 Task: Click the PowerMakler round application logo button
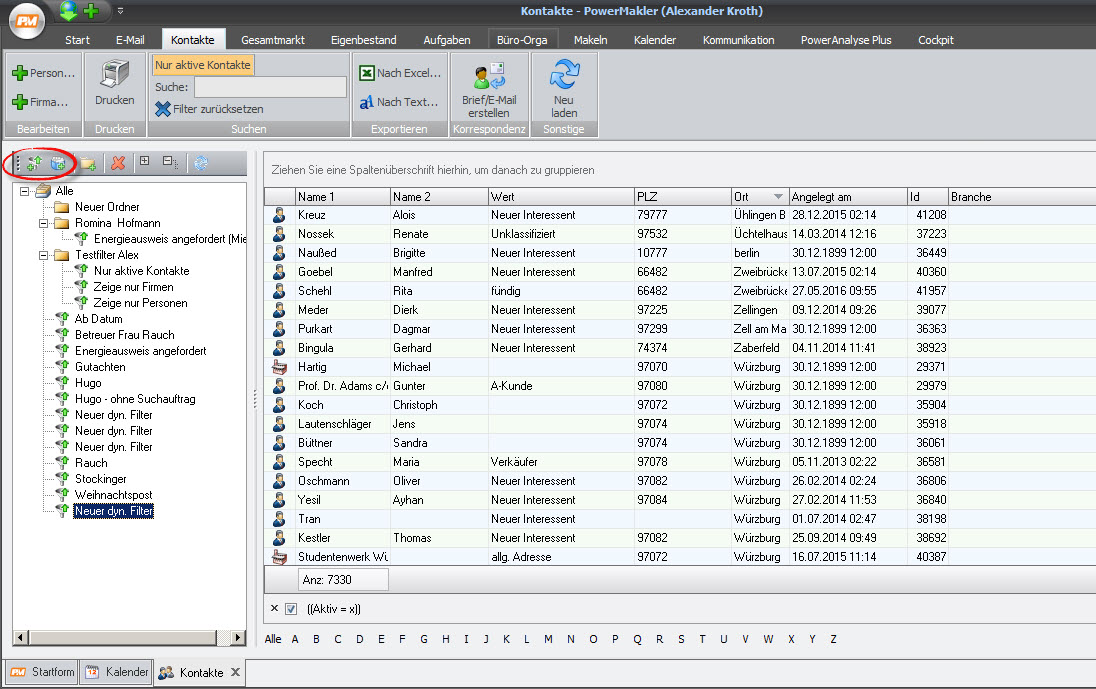(x=27, y=21)
